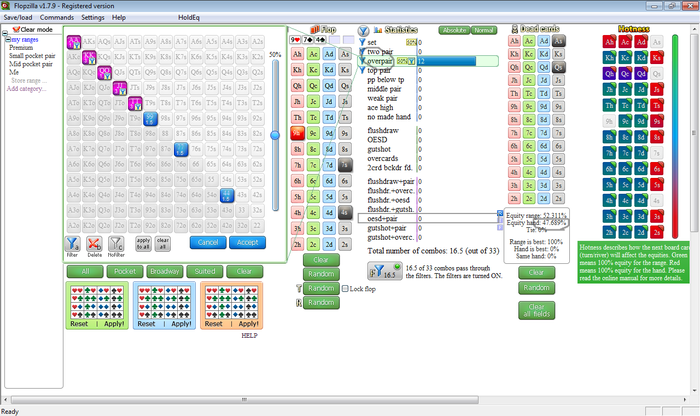Click the Me range in sidebar
This screenshot has height=416, width=700.
coord(14,72)
